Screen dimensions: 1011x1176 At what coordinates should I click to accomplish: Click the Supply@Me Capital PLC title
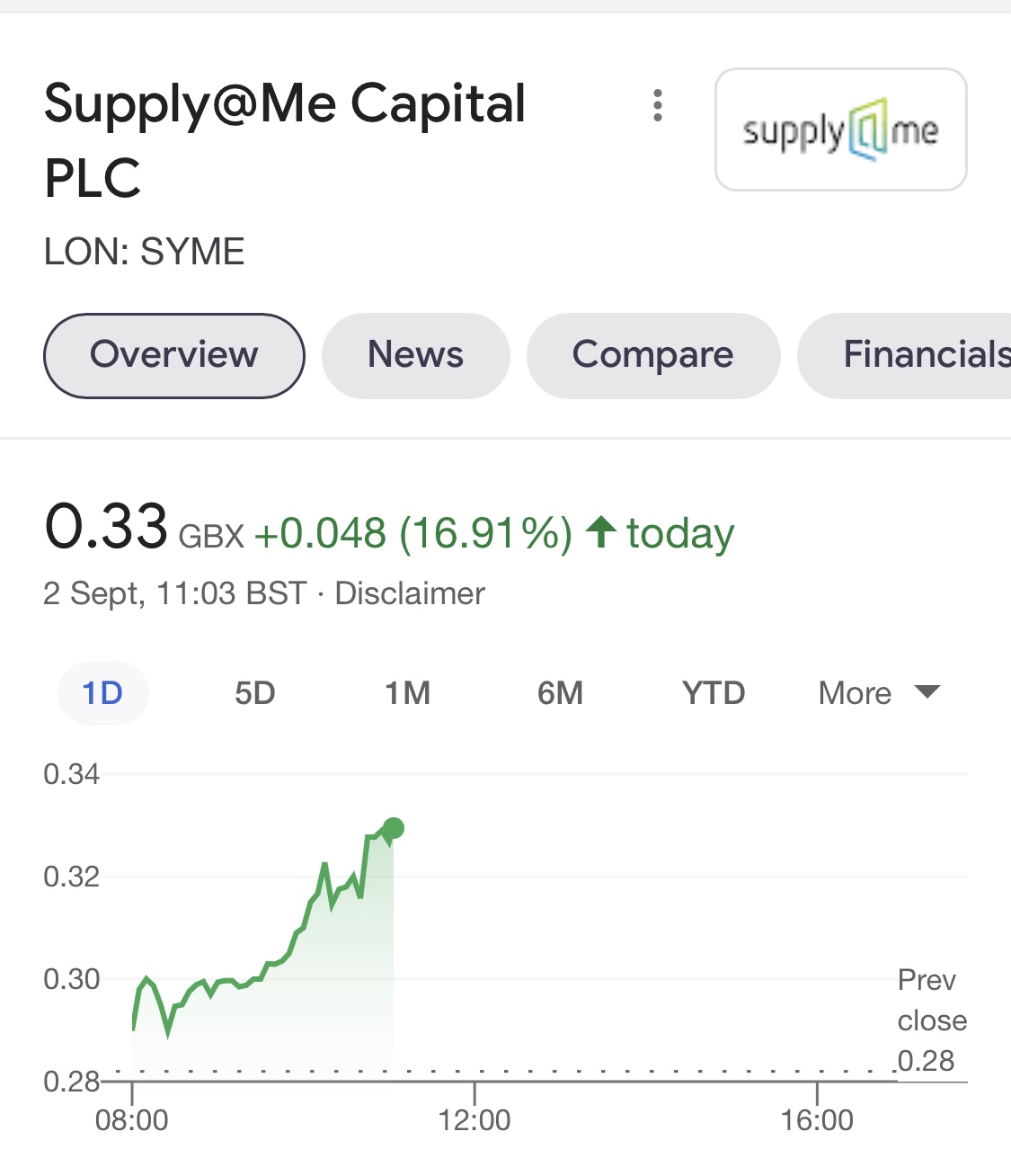coord(285,139)
